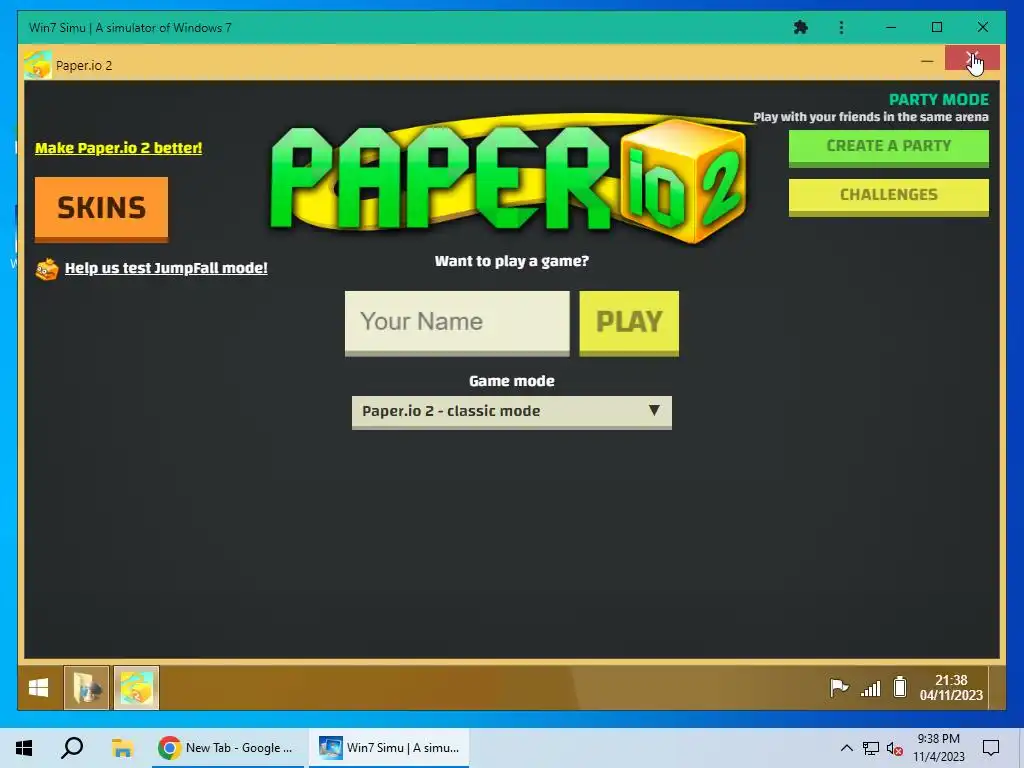Switch to Win7 Simu taskbar item

389,748
